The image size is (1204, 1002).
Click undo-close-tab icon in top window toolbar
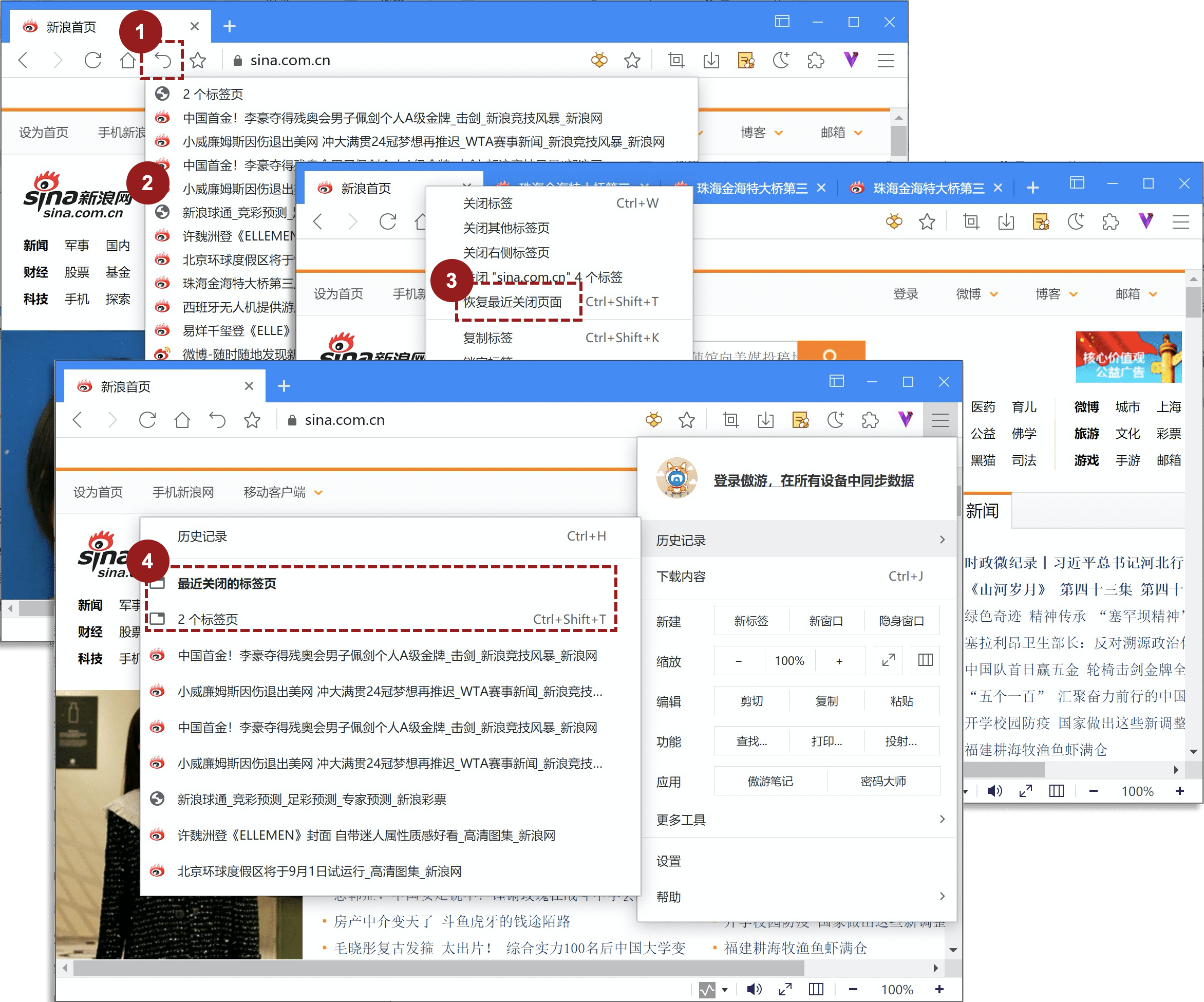163,60
